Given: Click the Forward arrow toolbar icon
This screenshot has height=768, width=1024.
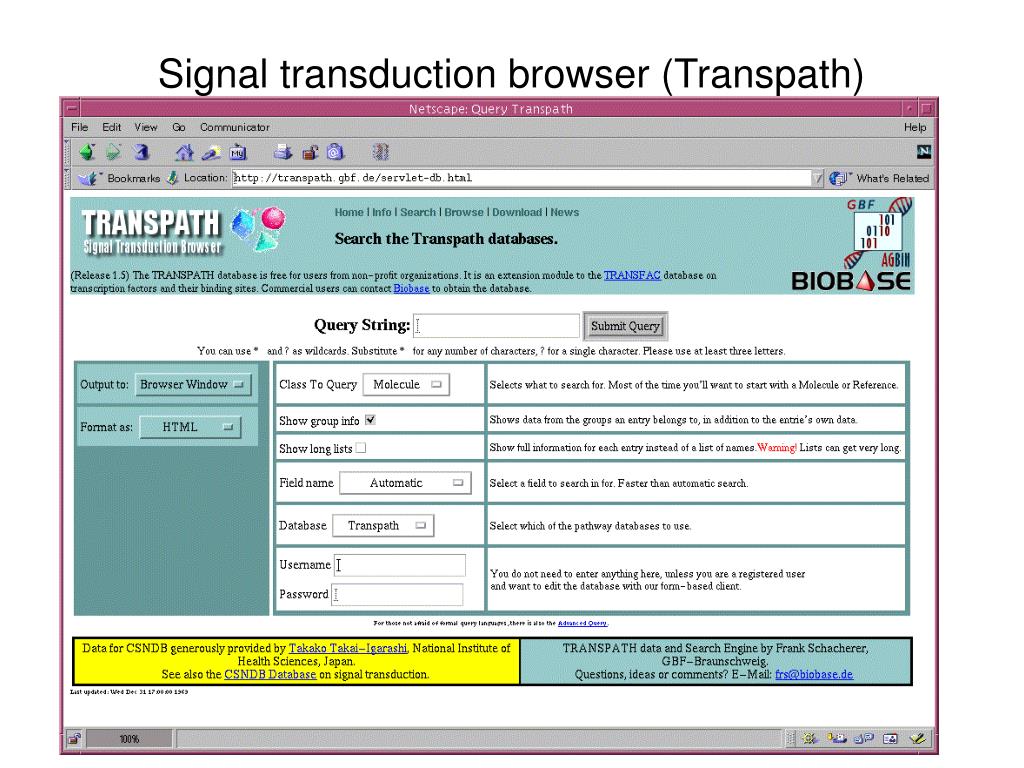Looking at the screenshot, I should (x=114, y=152).
